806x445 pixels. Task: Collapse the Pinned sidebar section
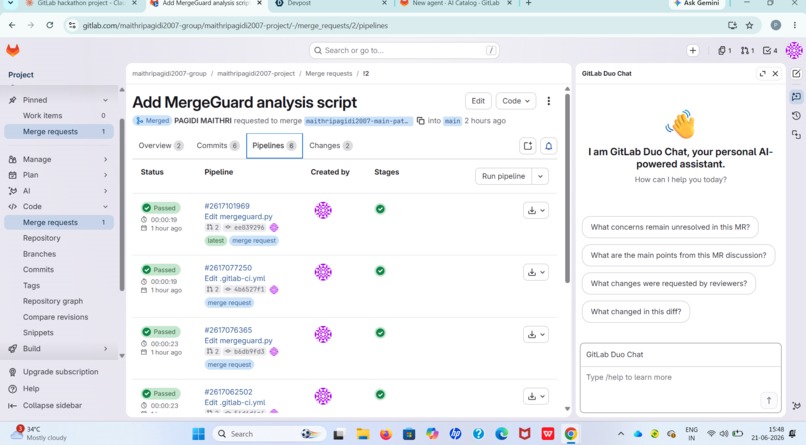[x=59, y=100]
